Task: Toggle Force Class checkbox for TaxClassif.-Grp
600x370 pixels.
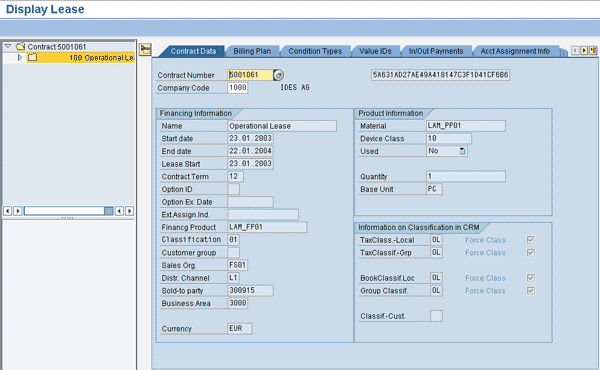Action: coord(531,253)
